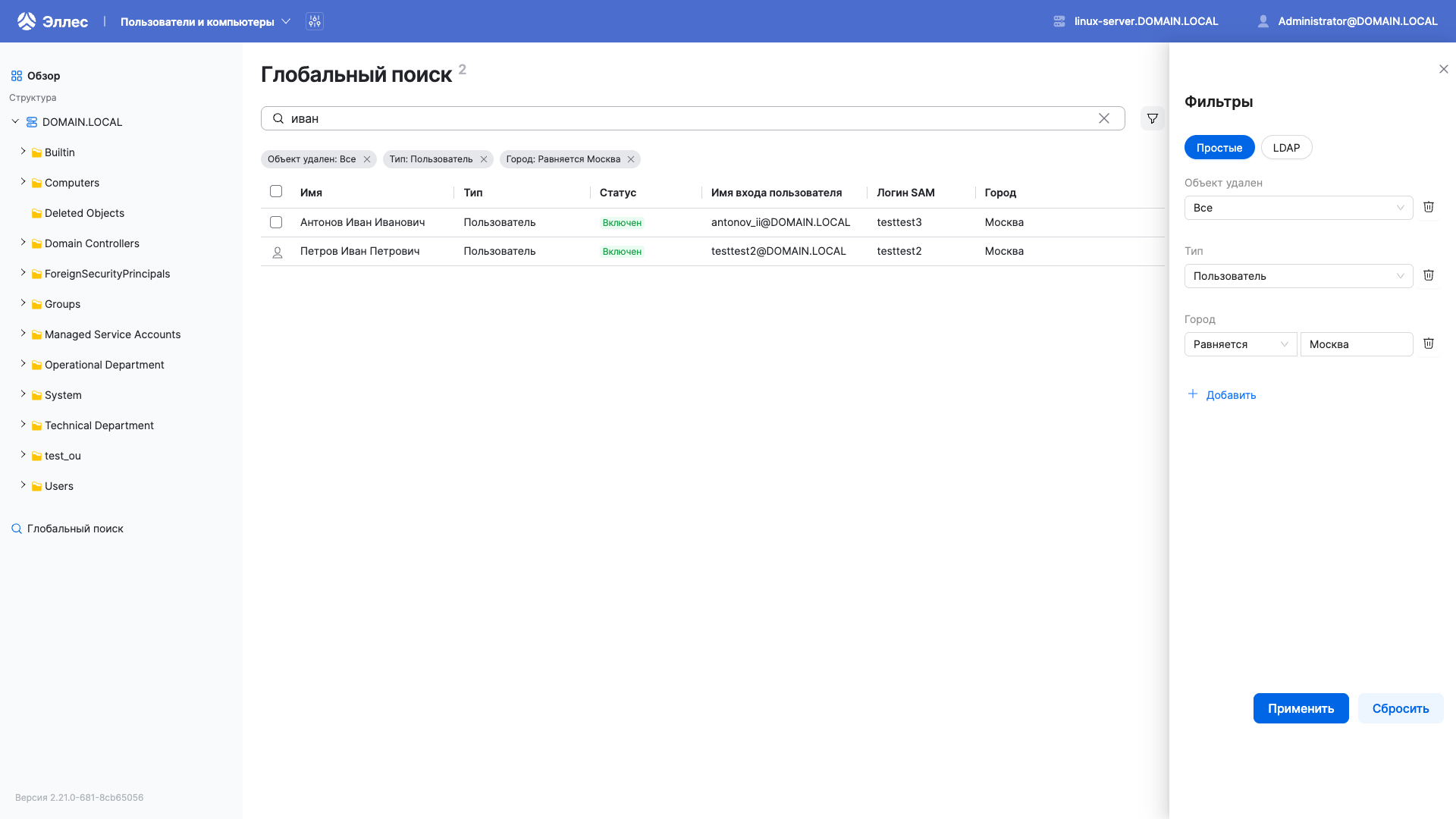Image resolution: width=1456 pixels, height=819 pixels.
Task: Open the 'Пользователи и компьютеры' module dropdown
Action: [x=206, y=21]
